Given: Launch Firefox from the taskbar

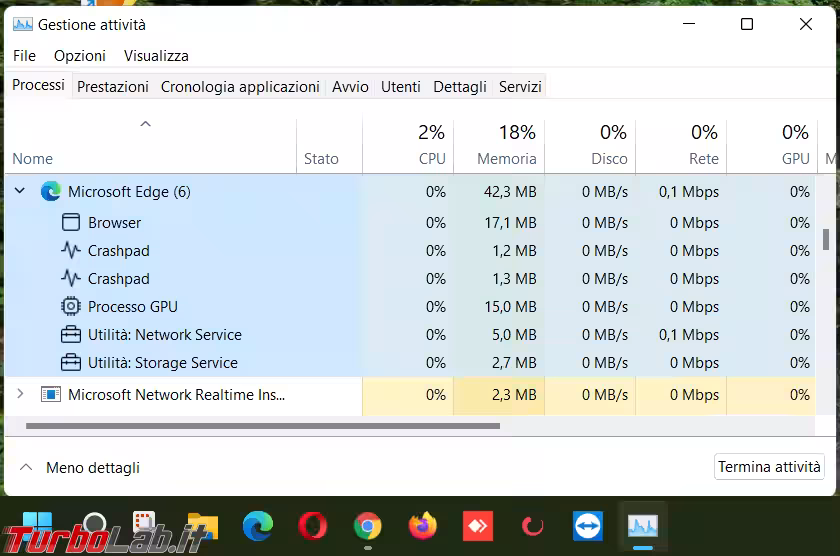Looking at the screenshot, I should point(422,525).
